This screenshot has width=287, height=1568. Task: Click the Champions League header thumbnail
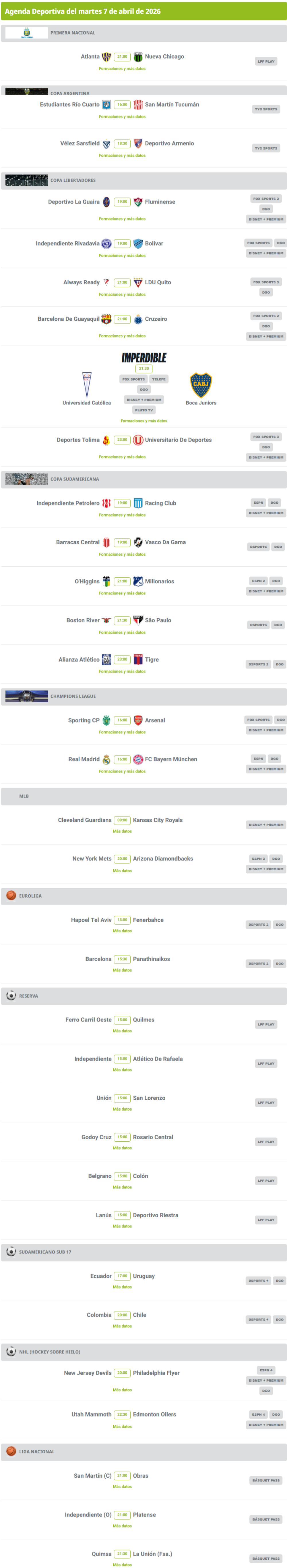pos(27,696)
